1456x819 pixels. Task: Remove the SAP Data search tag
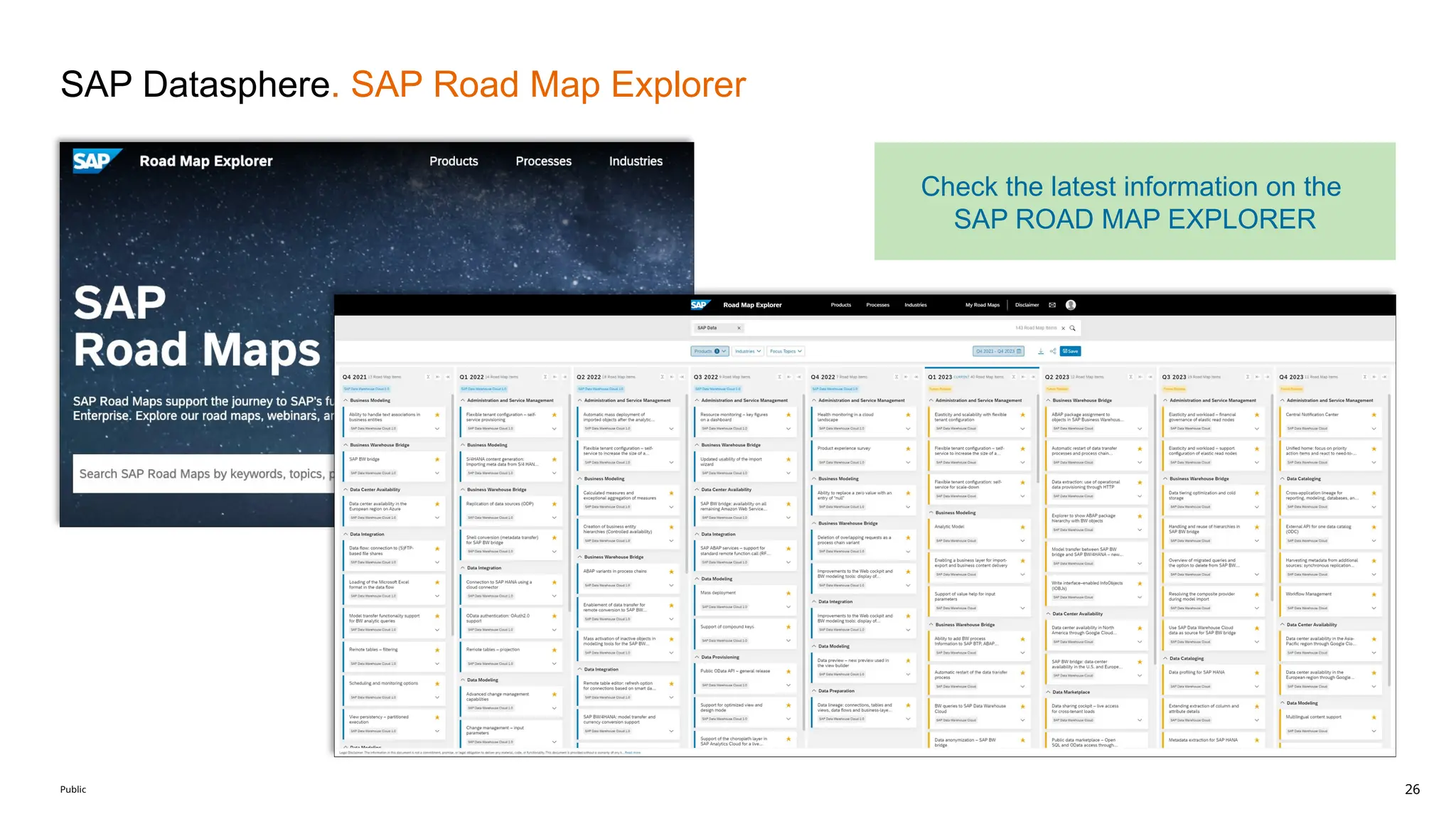[x=739, y=328]
